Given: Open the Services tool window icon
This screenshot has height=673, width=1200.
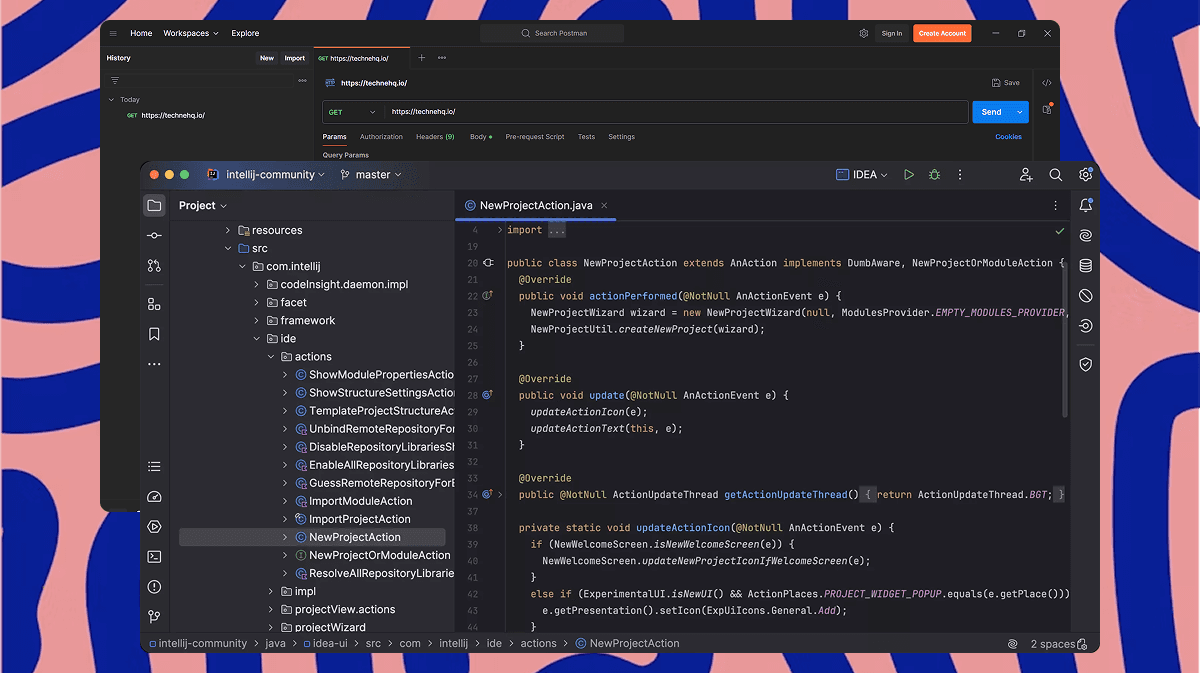Looking at the screenshot, I should tap(154, 527).
